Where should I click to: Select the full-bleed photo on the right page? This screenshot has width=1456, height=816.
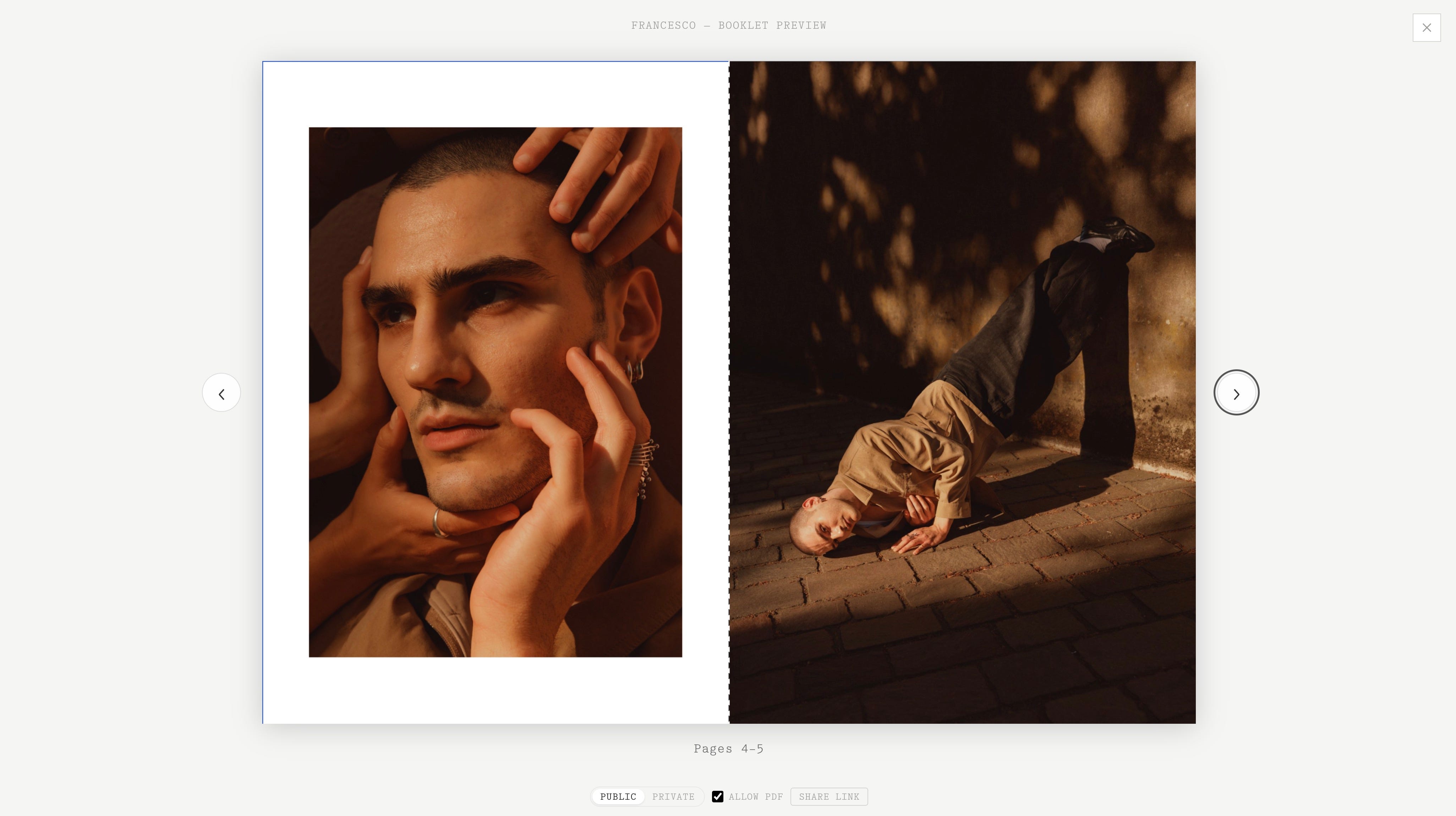click(x=963, y=392)
